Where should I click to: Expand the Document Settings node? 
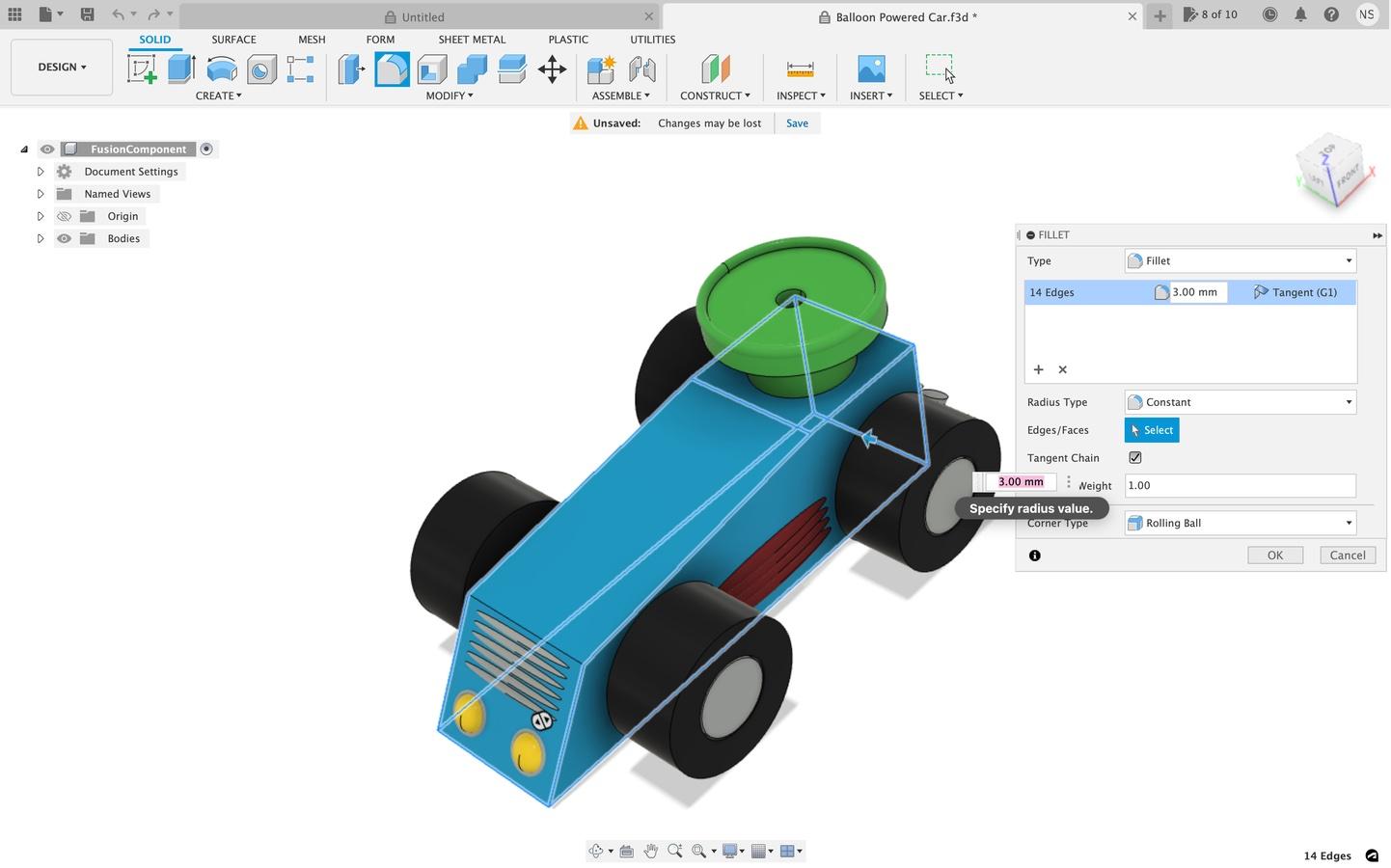[x=41, y=172]
